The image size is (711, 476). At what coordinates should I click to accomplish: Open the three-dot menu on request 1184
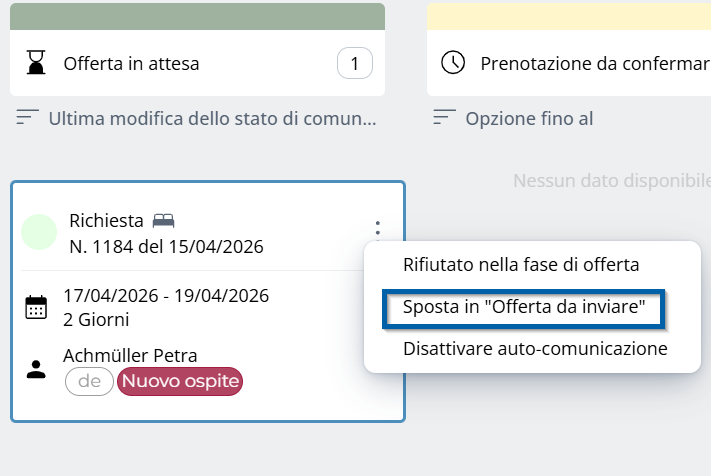click(x=377, y=228)
